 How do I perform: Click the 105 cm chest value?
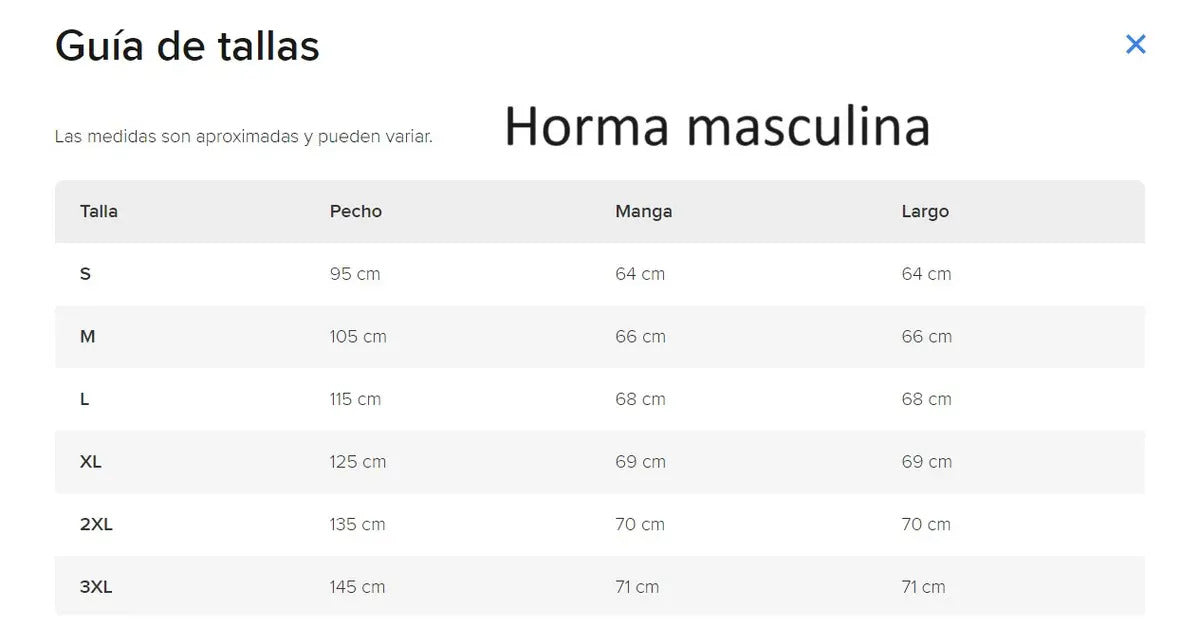(358, 337)
